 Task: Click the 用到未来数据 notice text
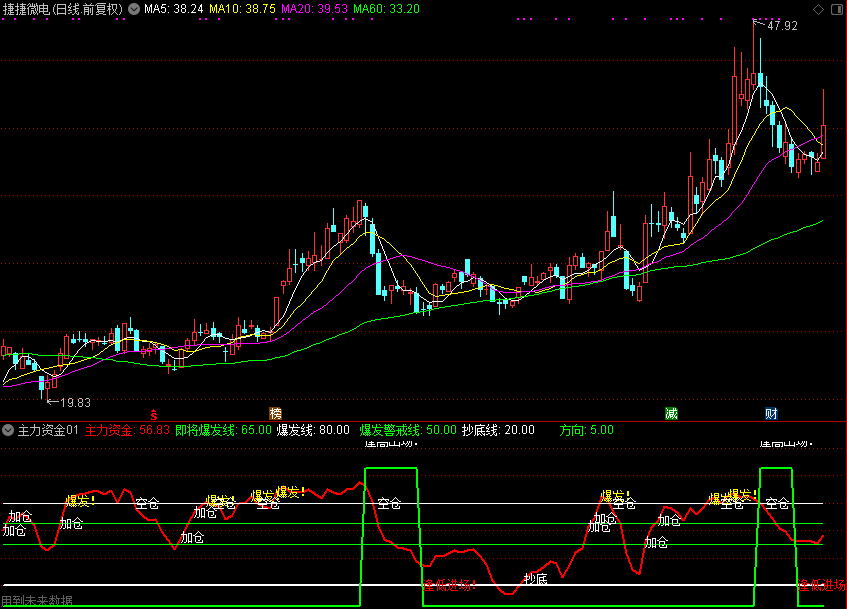pos(38,601)
